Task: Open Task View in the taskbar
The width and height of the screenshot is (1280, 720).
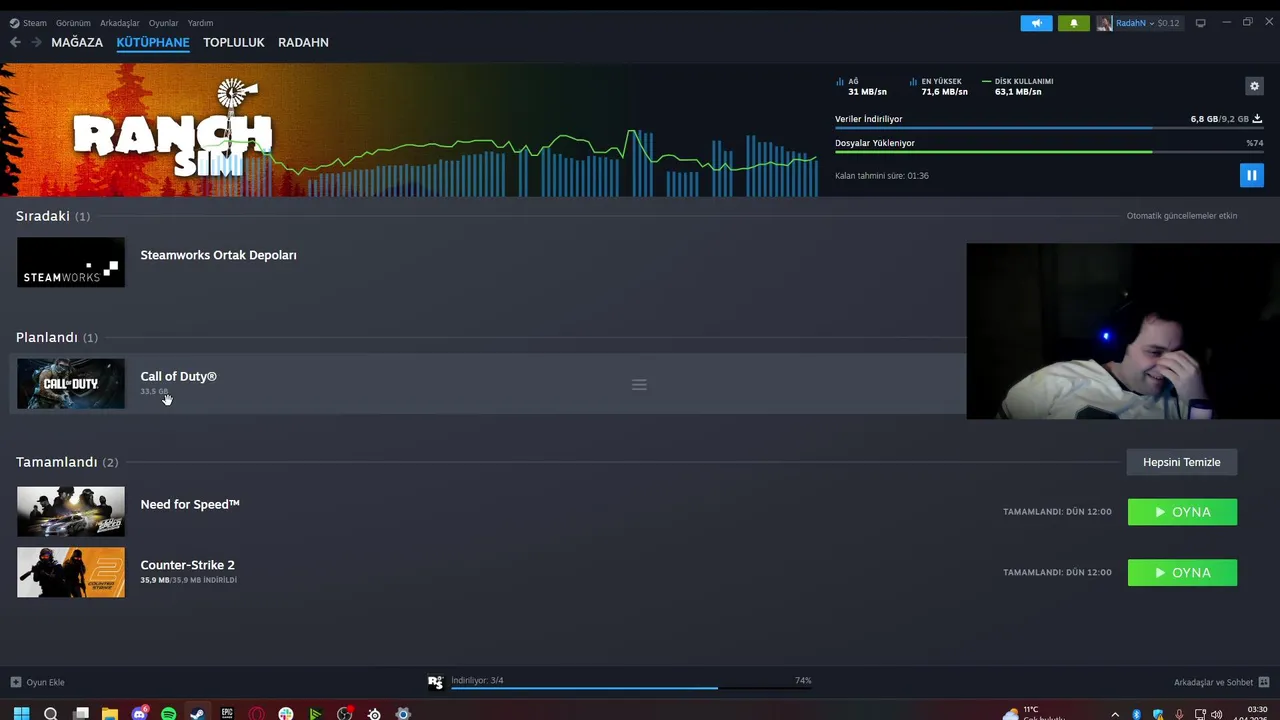Action: [x=81, y=713]
